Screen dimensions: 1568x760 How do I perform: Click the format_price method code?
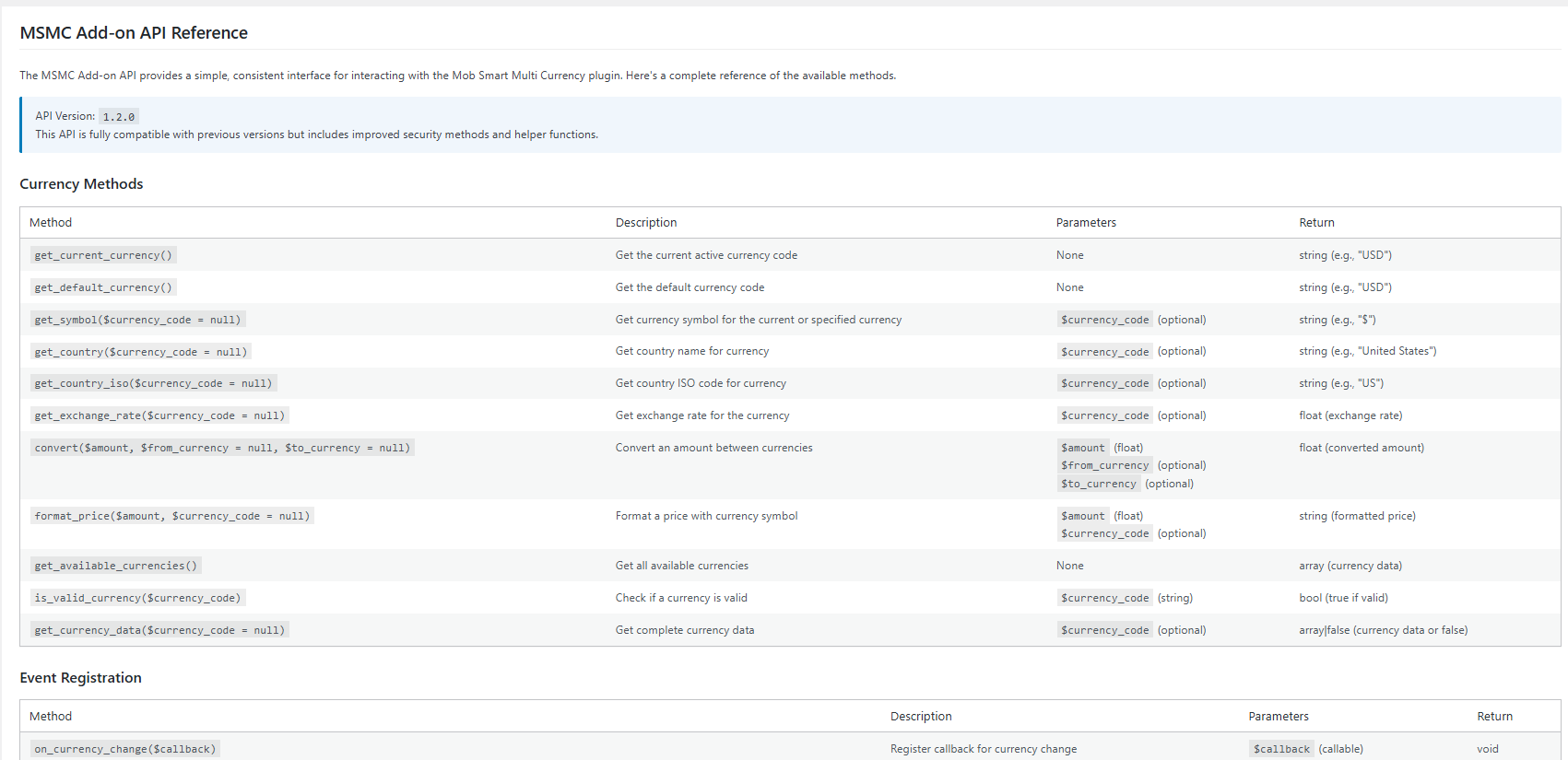click(x=172, y=516)
